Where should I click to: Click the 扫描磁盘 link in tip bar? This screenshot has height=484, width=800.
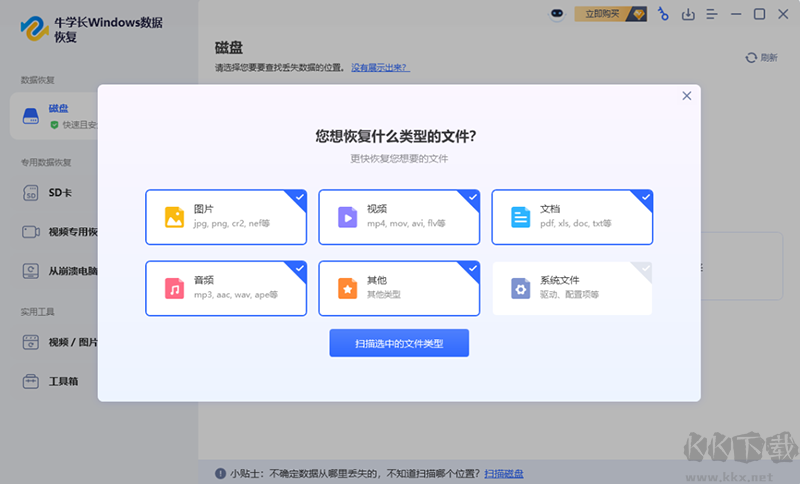[504, 474]
